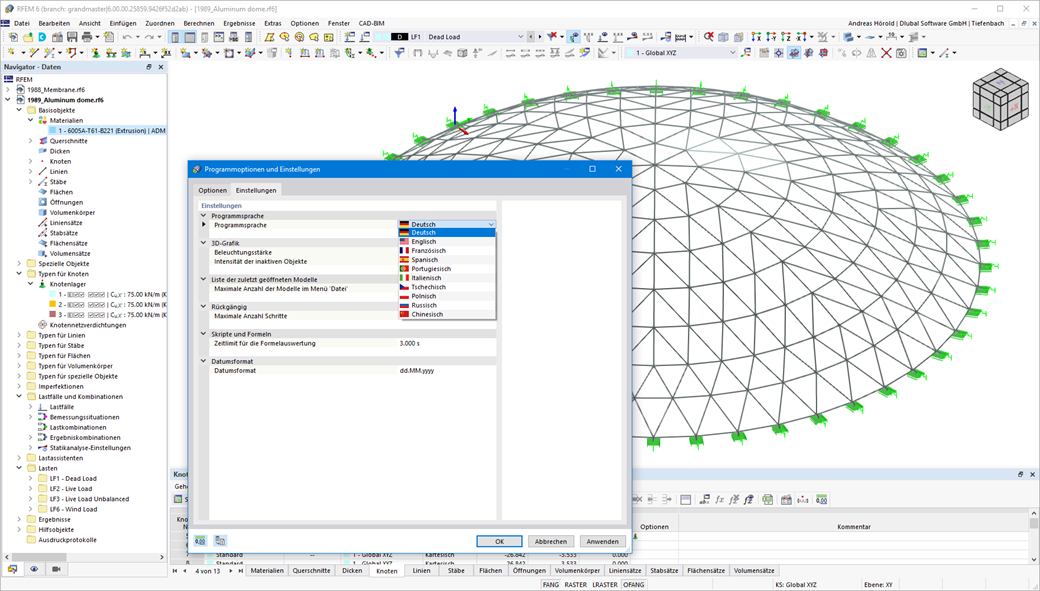The height and width of the screenshot is (591, 1040).
Task: Open the Datei menu
Action: (x=22, y=23)
